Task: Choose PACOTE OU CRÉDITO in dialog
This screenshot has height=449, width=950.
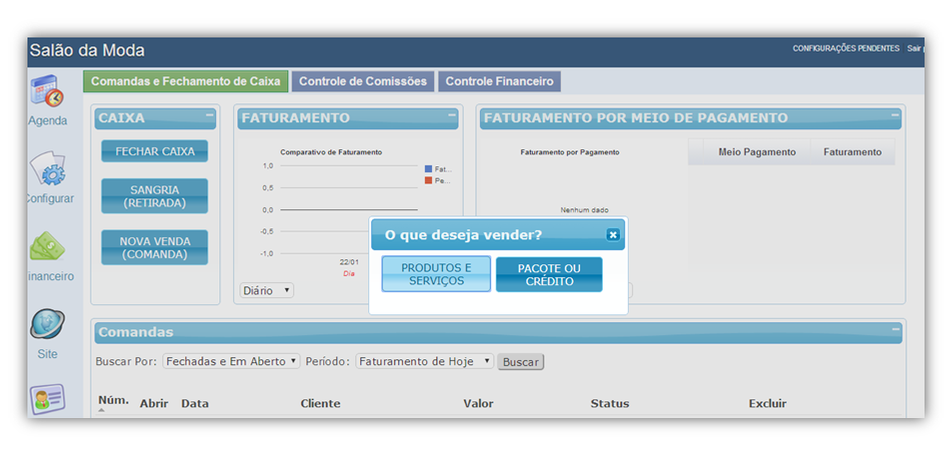Action: pos(549,274)
